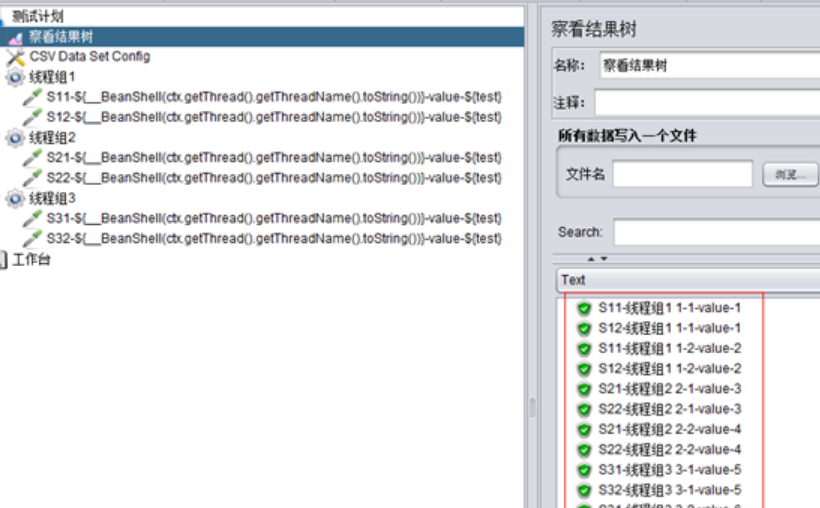Click green shield icon of S11 1-1-value-1
820x508 pixels.
tap(584, 309)
